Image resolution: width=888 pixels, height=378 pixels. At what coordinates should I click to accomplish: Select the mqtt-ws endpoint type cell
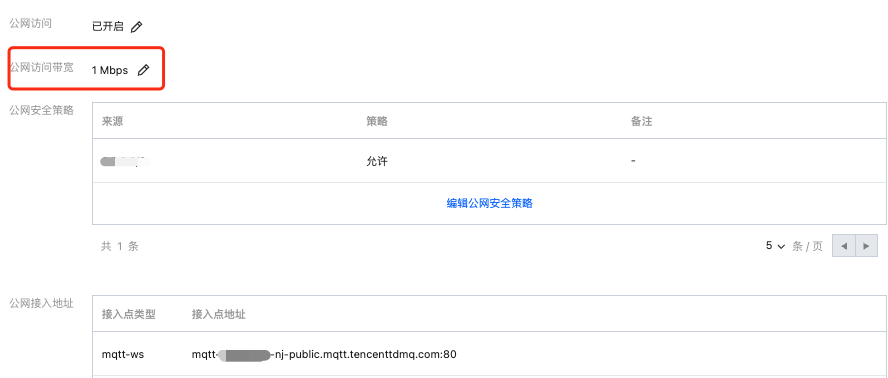[123, 355]
